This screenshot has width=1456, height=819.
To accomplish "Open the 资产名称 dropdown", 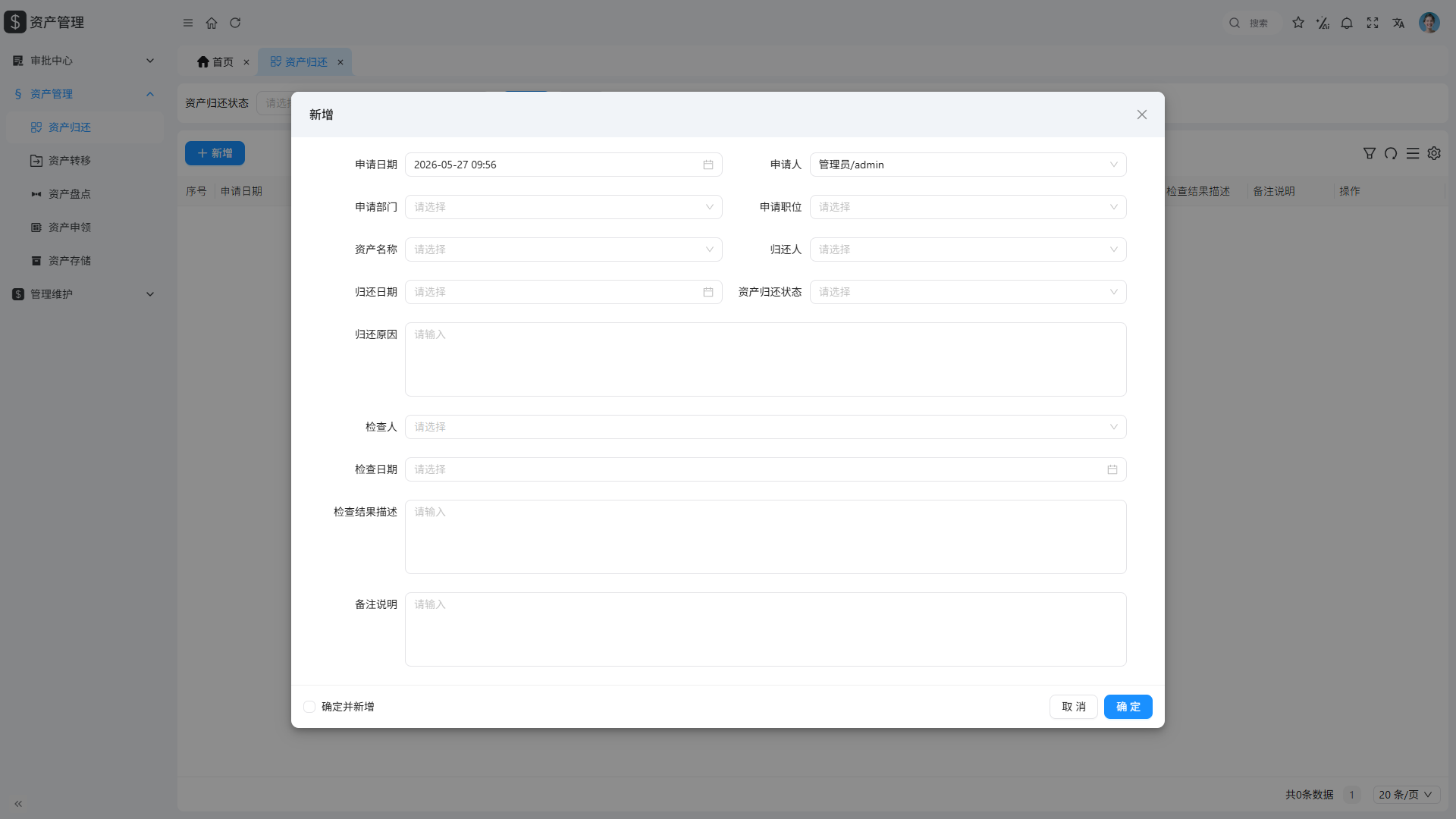I will pyautogui.click(x=563, y=249).
